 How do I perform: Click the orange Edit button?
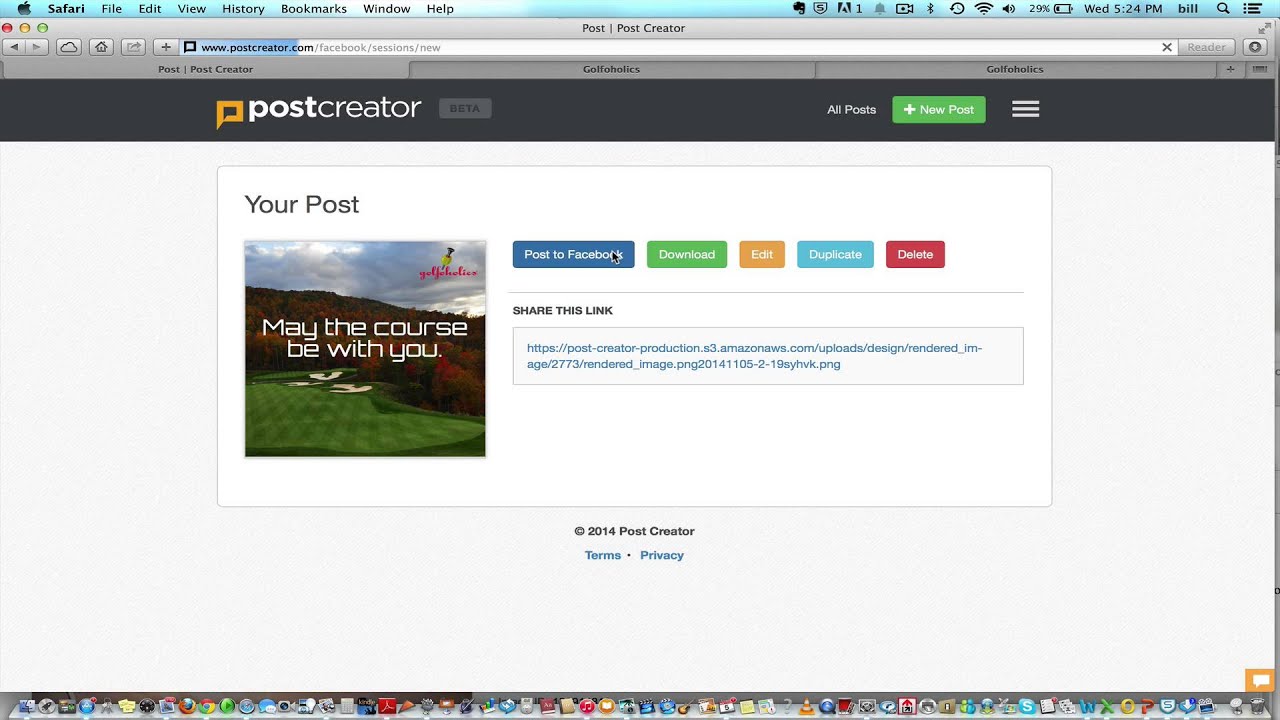click(762, 254)
